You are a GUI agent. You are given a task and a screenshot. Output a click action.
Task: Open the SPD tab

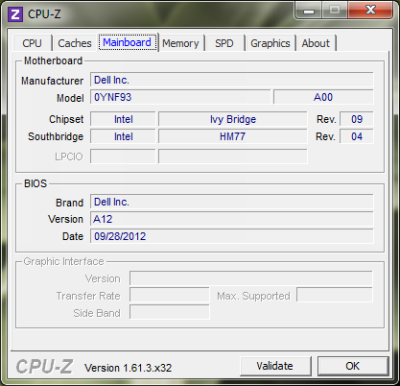coord(224,43)
